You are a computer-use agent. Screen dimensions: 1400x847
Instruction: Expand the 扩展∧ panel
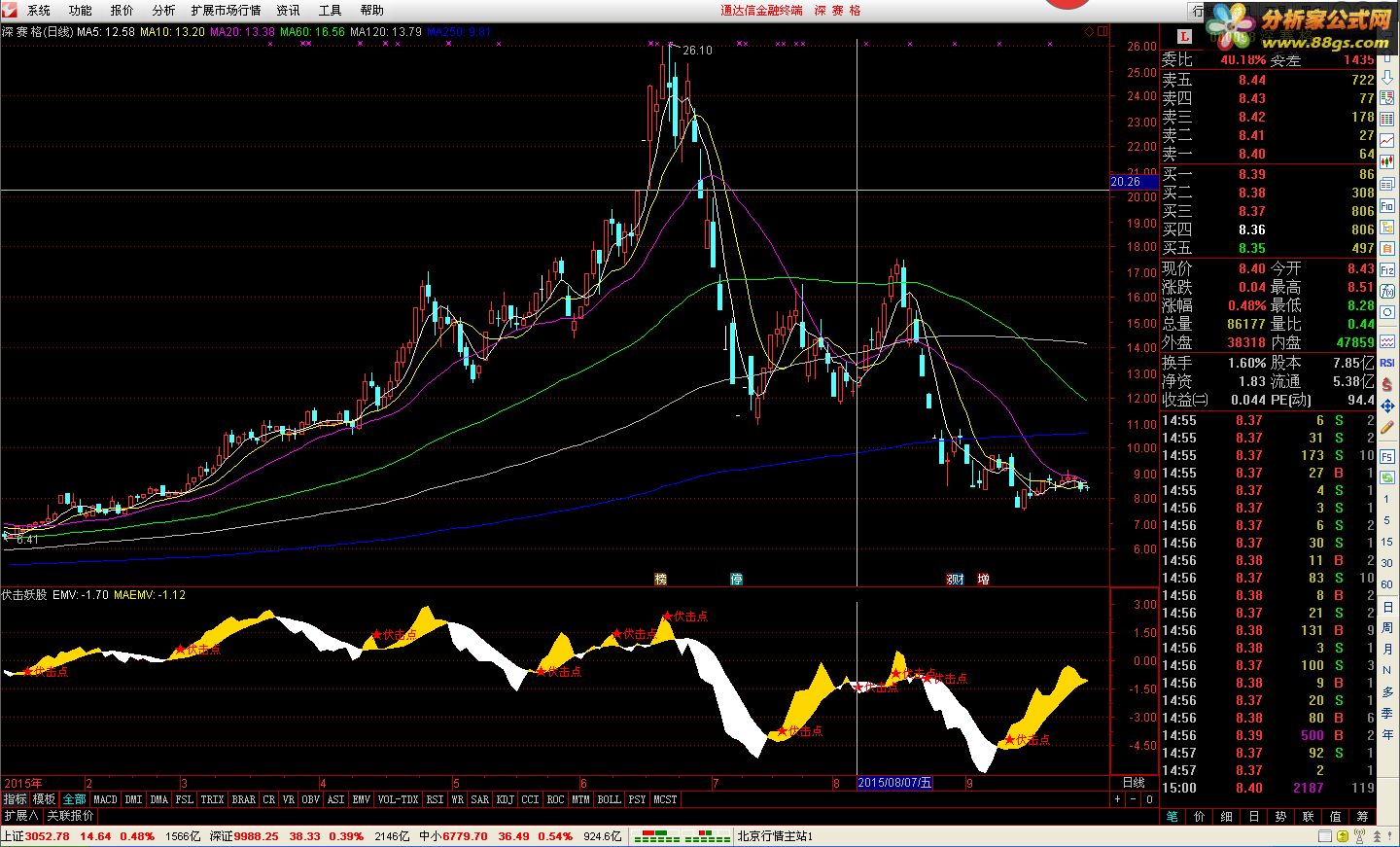(20, 816)
